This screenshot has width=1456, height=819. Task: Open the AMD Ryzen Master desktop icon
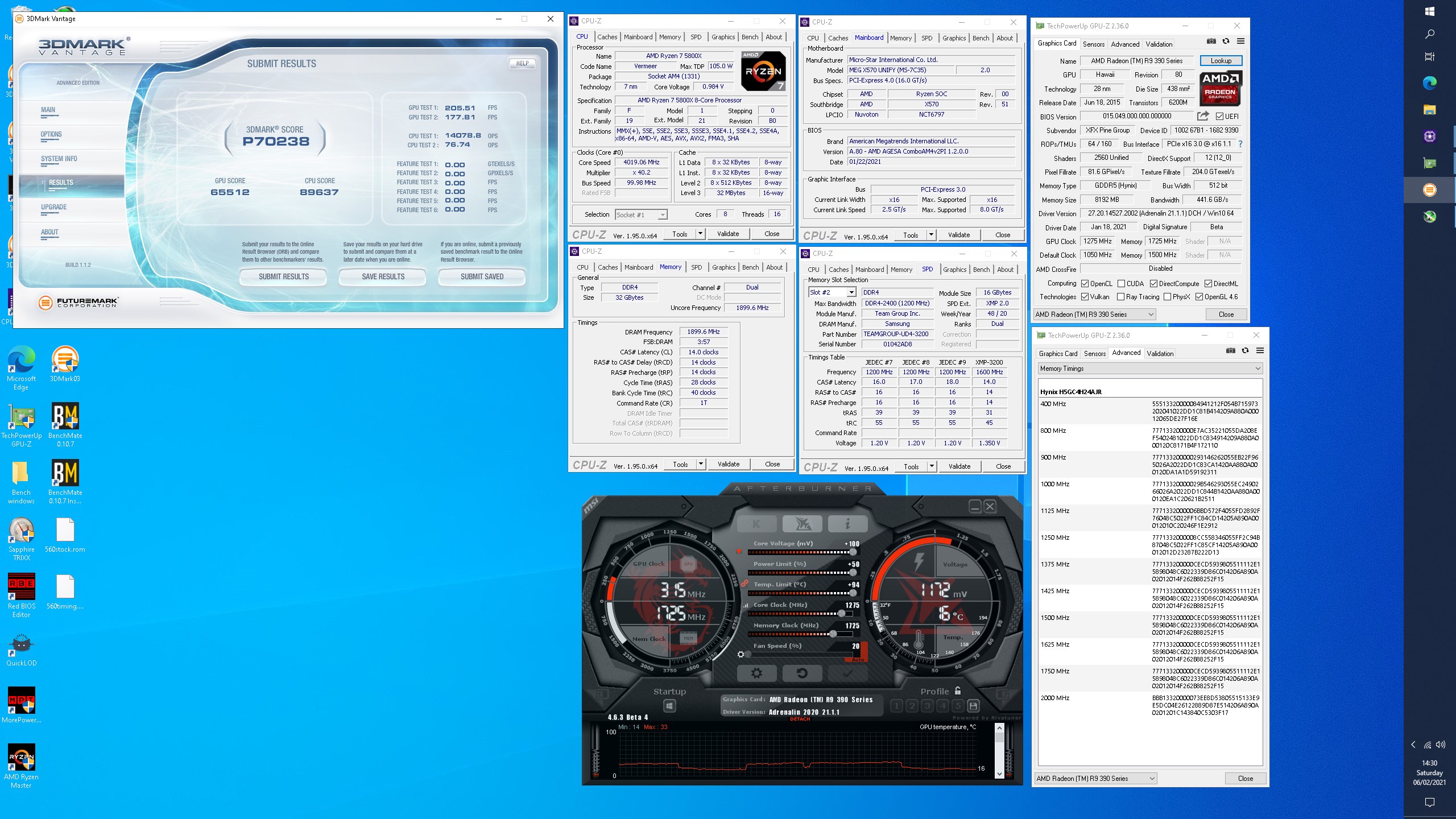tap(22, 766)
